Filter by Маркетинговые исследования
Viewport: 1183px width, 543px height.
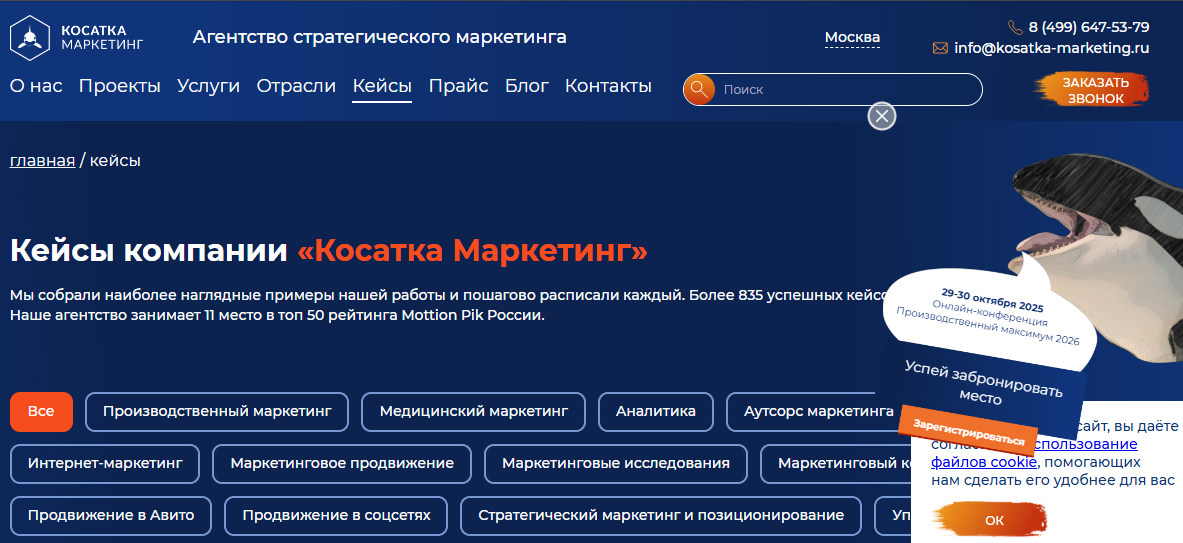coord(616,464)
